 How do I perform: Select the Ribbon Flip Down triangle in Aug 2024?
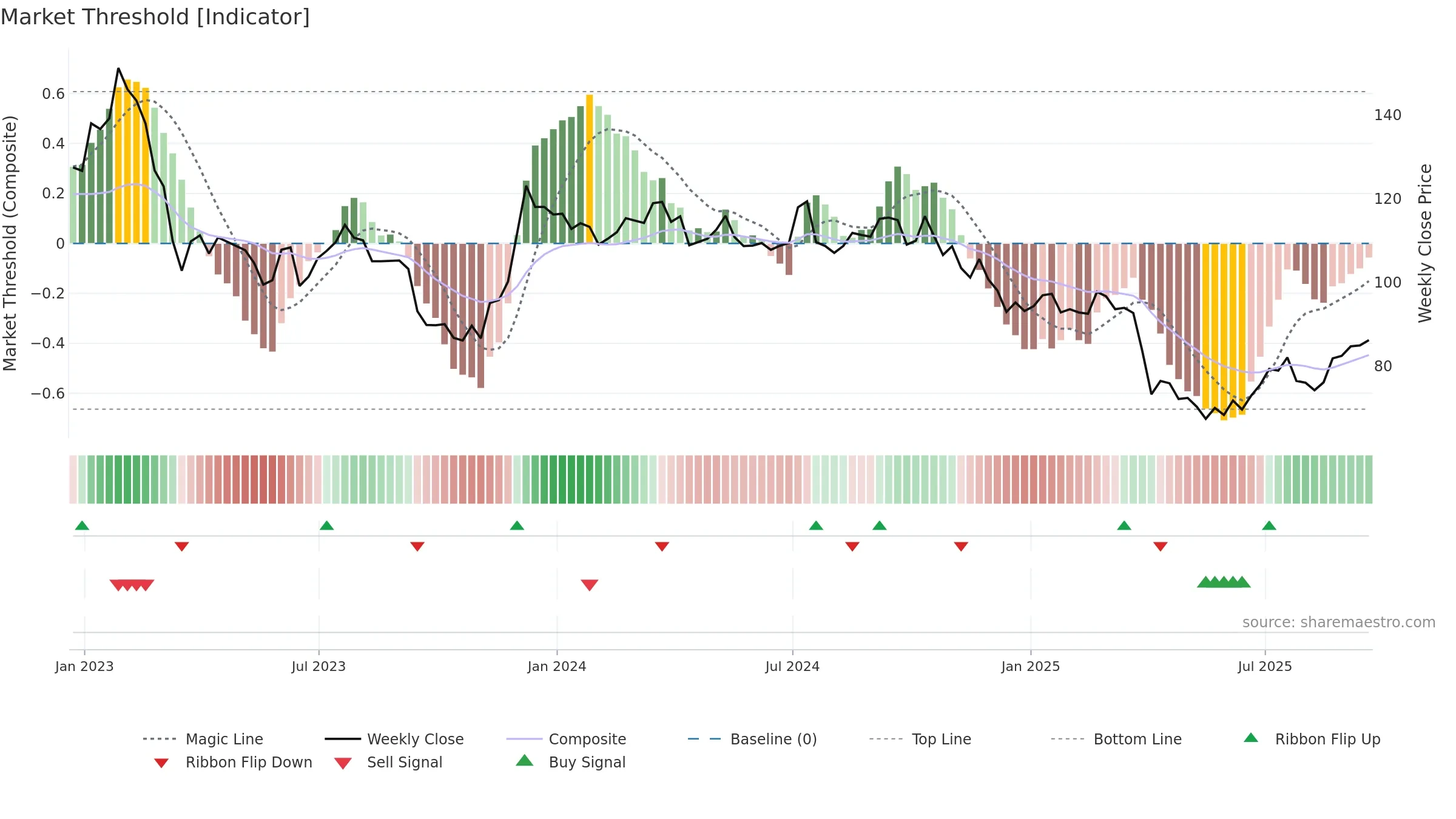pos(852,547)
